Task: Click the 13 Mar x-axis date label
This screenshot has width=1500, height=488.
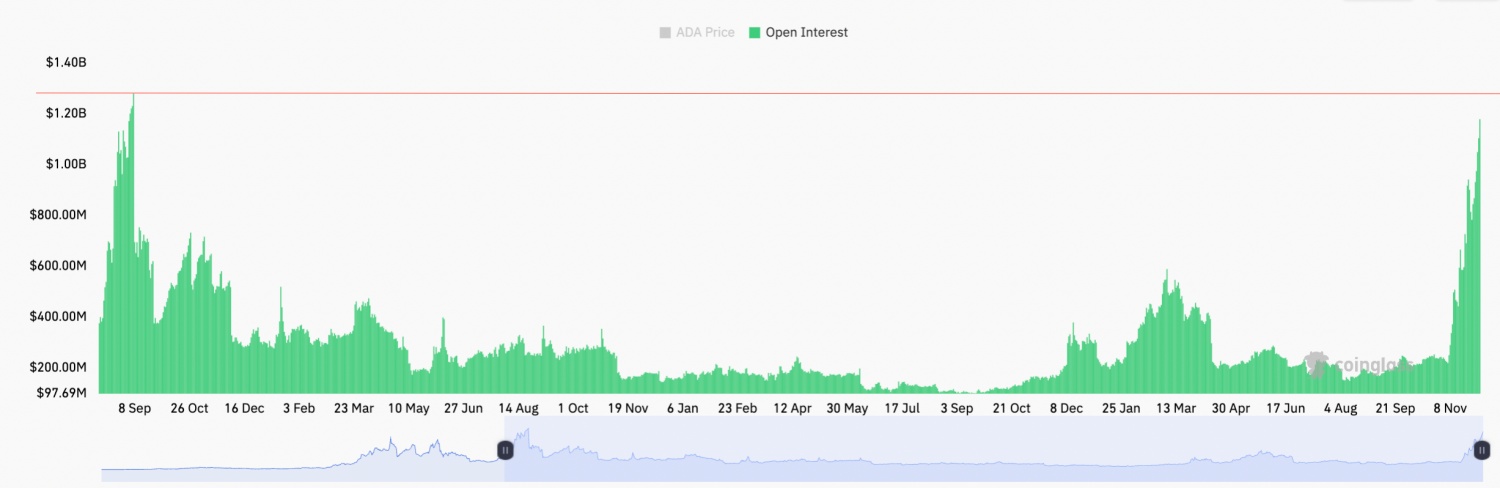Action: point(1176,409)
